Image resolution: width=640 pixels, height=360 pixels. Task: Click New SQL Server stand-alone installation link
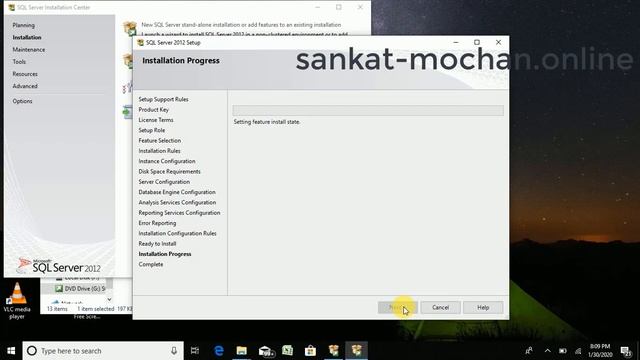[x=241, y=25]
